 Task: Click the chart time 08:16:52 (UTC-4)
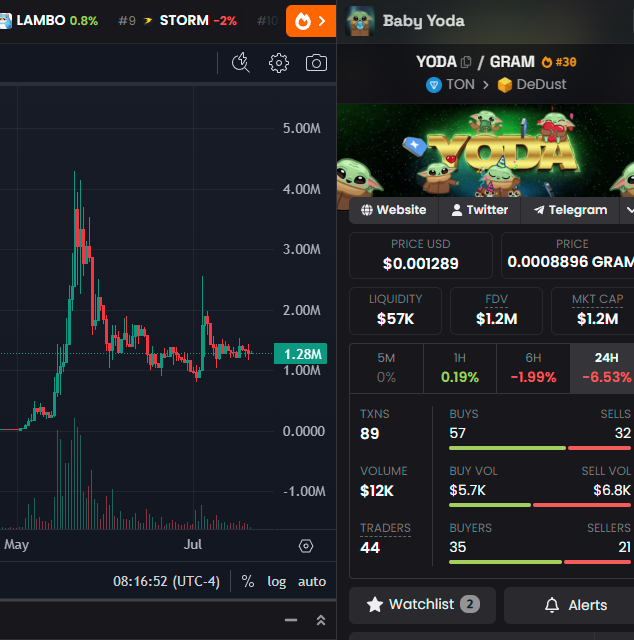pyautogui.click(x=166, y=581)
